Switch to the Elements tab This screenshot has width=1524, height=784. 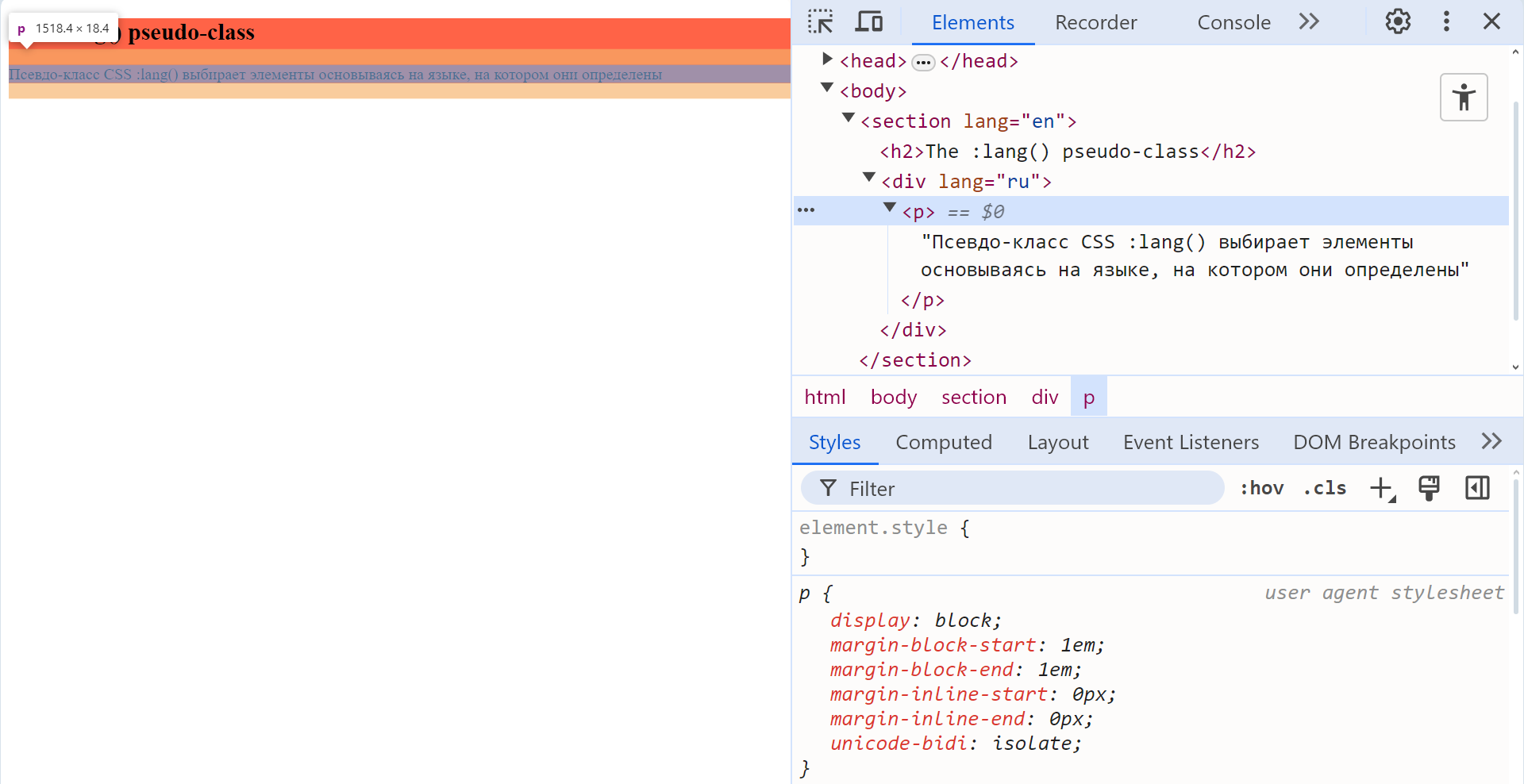click(973, 22)
